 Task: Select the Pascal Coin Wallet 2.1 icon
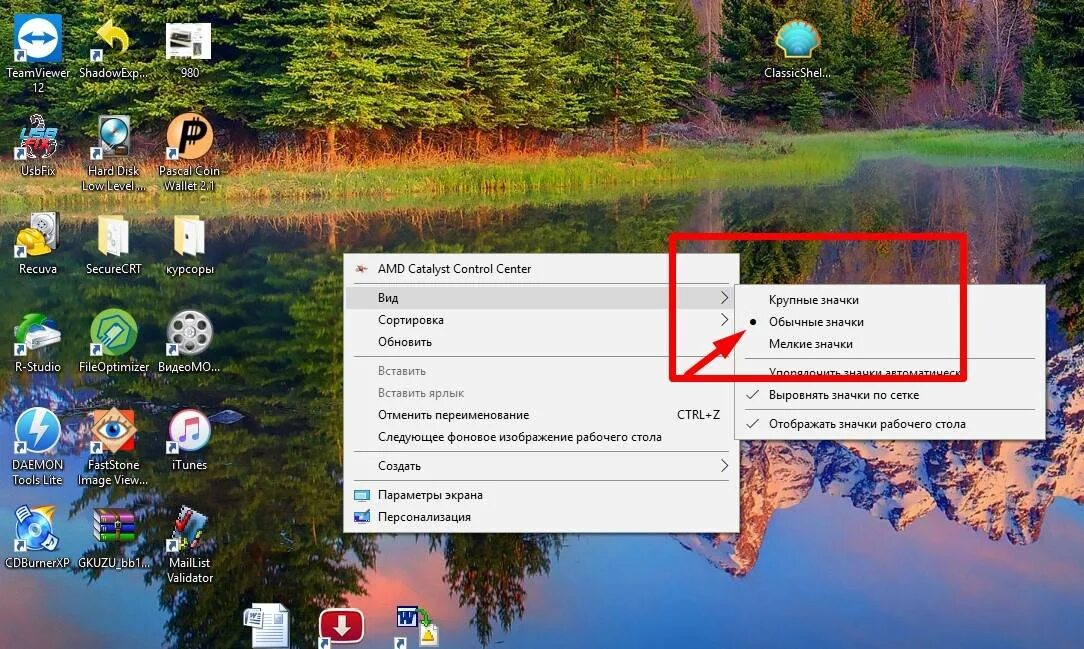coord(189,136)
